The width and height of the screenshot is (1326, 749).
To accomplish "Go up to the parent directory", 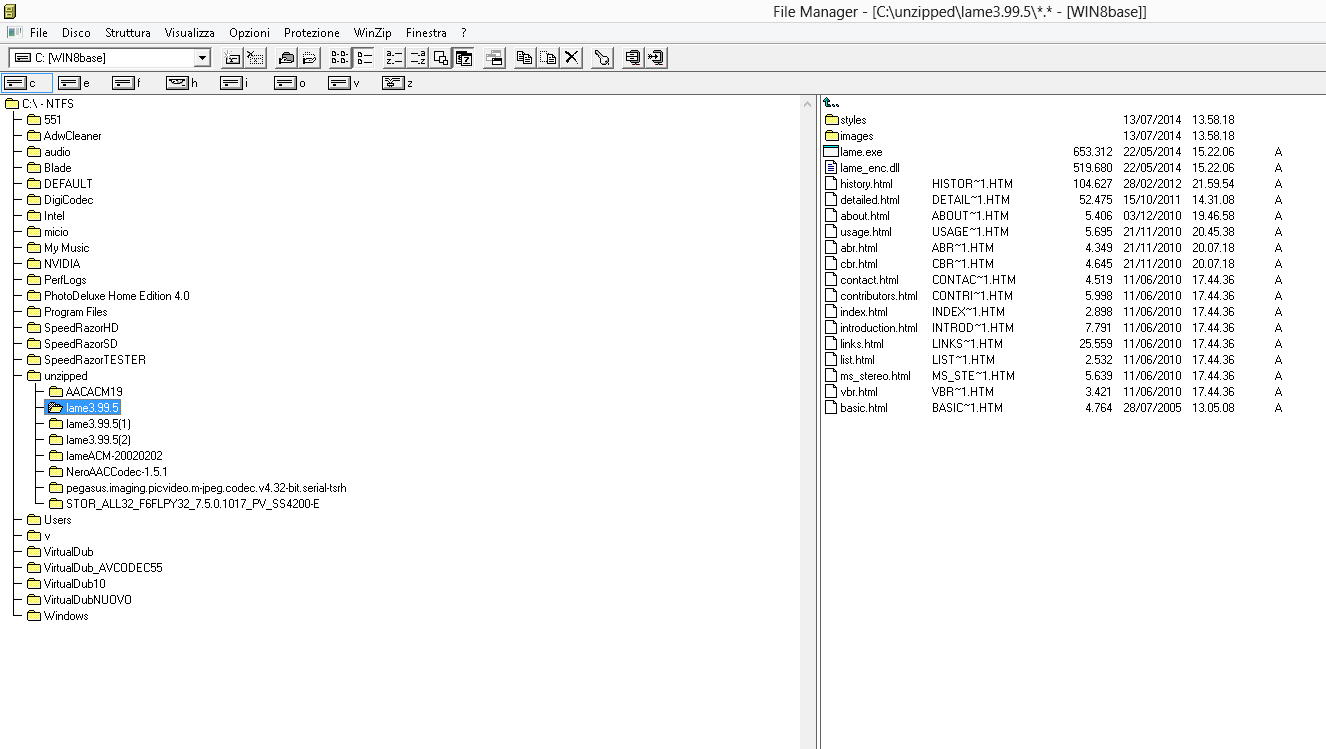I will point(831,103).
